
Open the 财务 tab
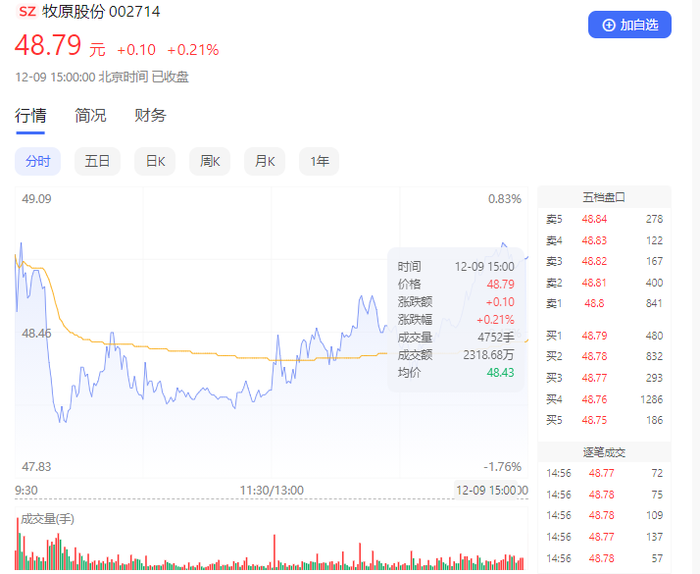150,116
